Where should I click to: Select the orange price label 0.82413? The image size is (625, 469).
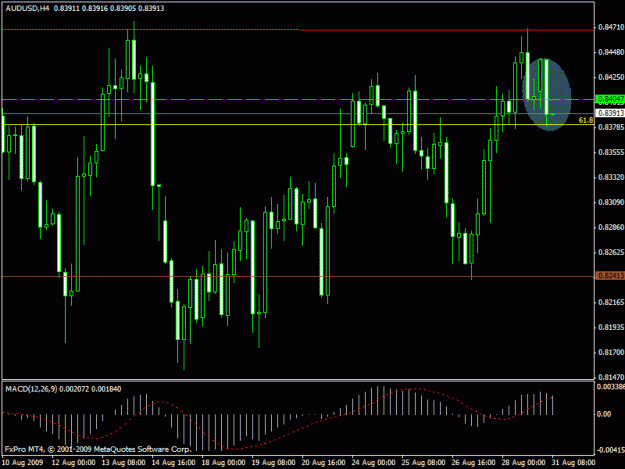pyautogui.click(x=610, y=276)
